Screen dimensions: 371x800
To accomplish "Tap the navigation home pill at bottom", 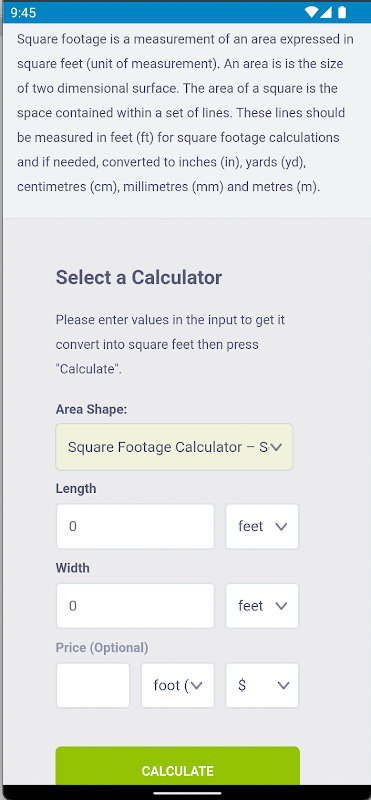I will click(x=187, y=794).
